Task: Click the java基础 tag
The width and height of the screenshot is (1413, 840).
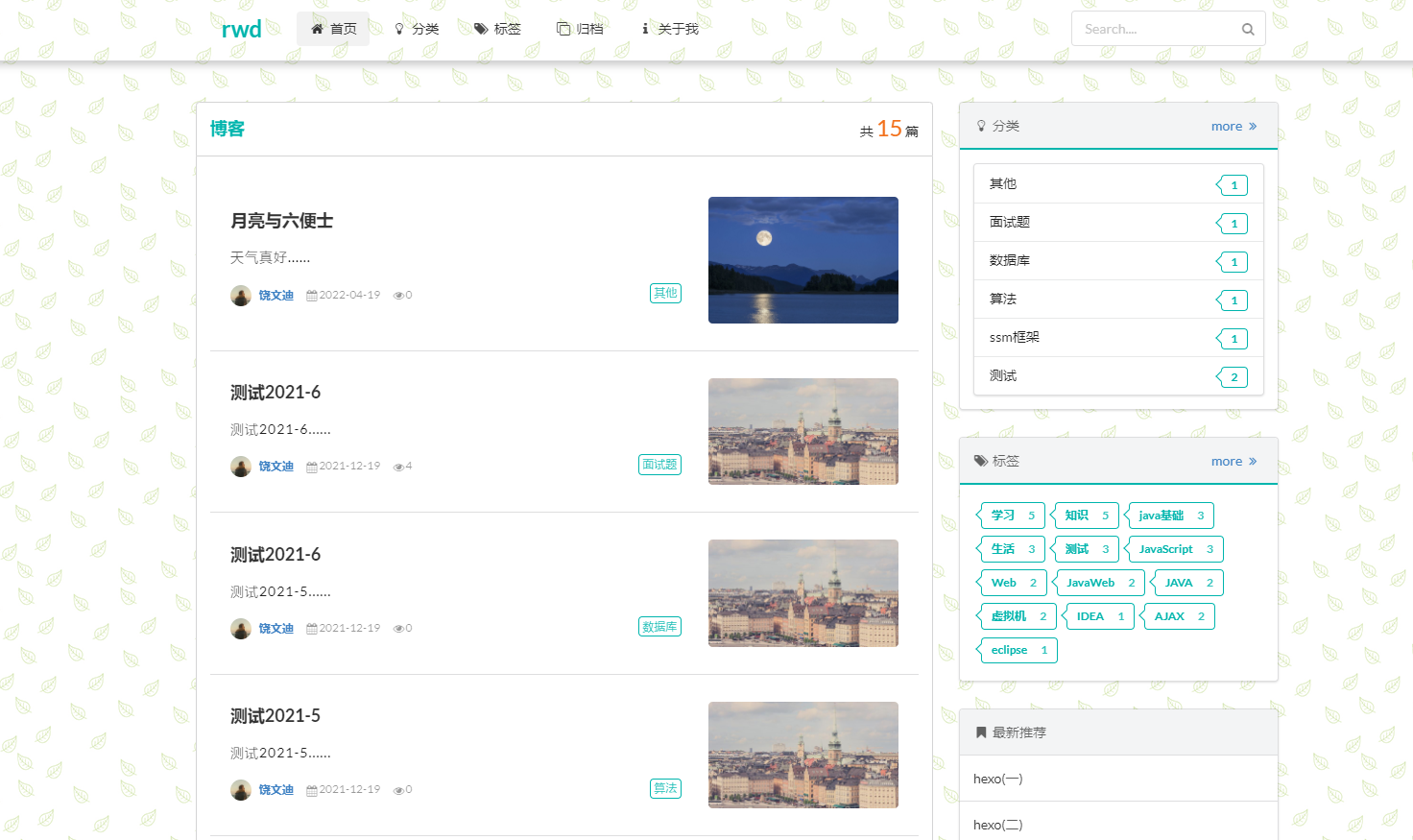Action: click(1170, 516)
